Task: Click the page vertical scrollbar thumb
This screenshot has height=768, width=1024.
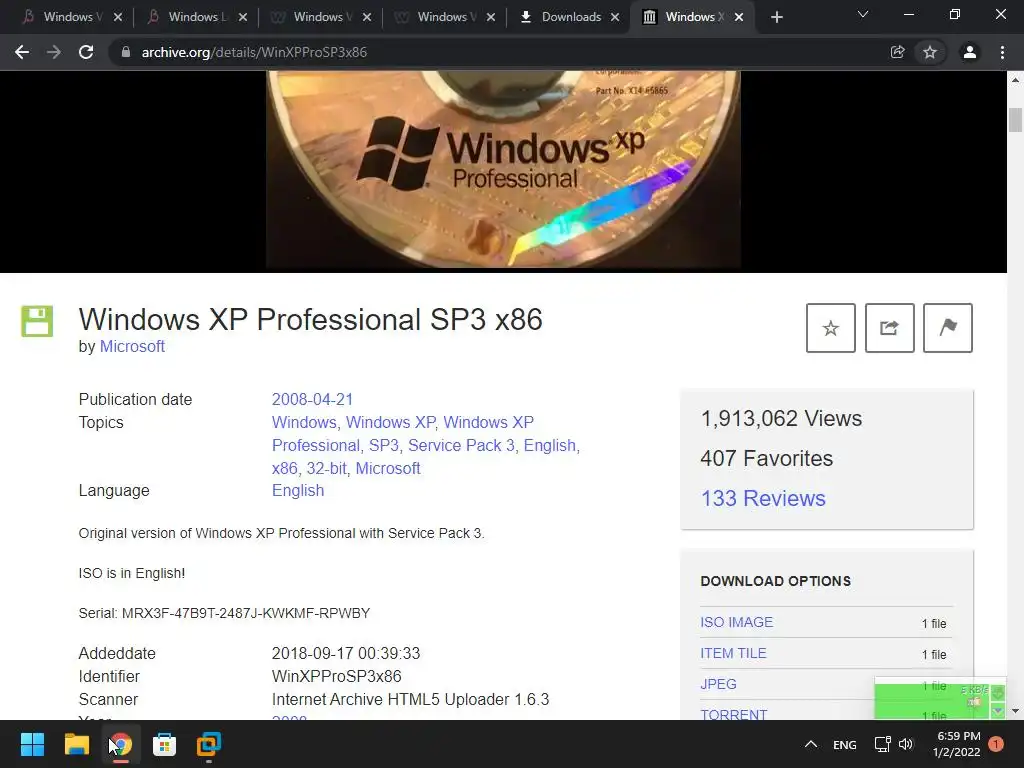Action: (x=1015, y=120)
